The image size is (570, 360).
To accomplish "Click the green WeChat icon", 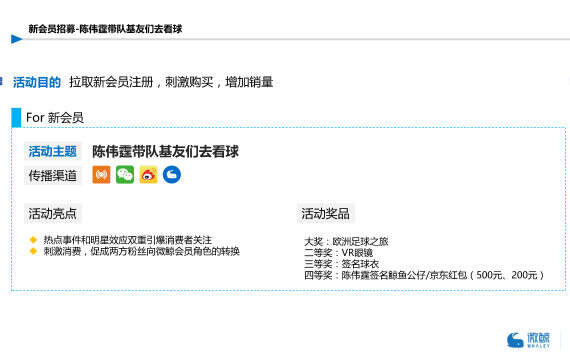I will (x=125, y=175).
